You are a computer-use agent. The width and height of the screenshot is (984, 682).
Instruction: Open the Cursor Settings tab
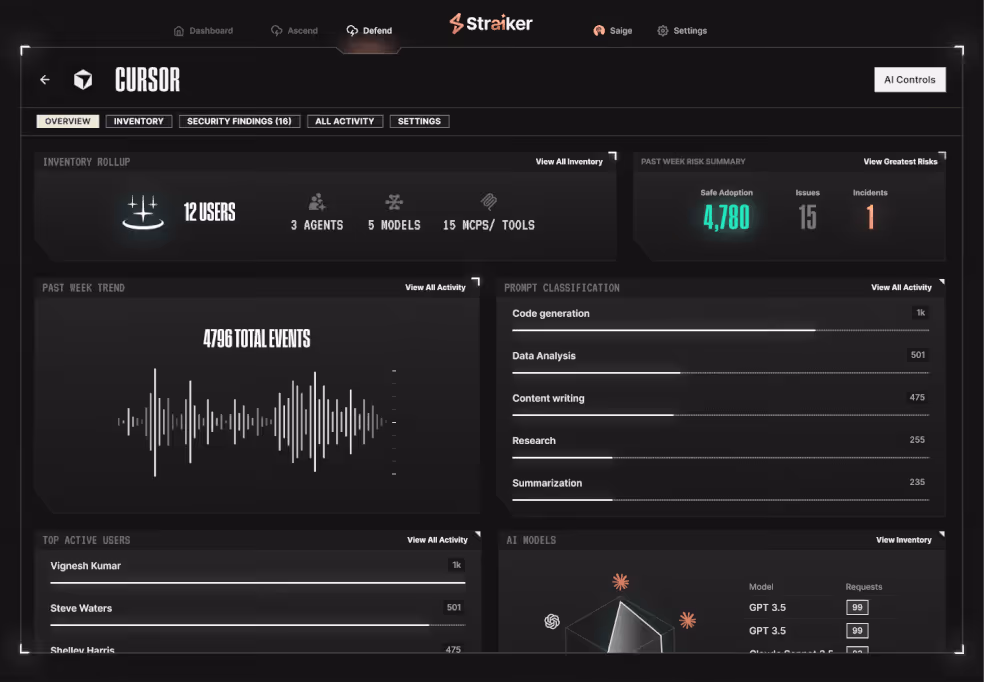pos(419,121)
